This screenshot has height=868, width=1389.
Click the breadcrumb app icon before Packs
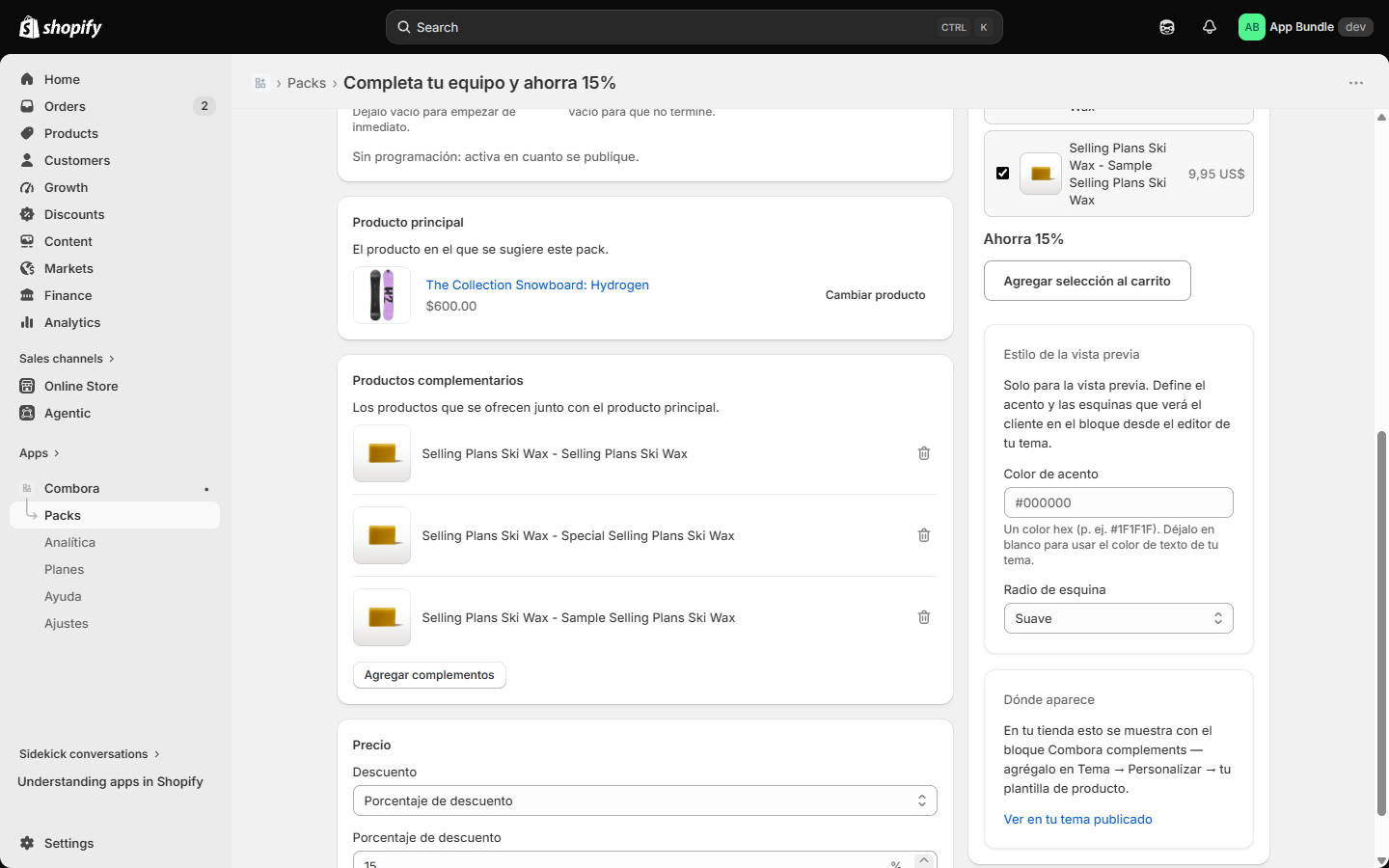(260, 83)
